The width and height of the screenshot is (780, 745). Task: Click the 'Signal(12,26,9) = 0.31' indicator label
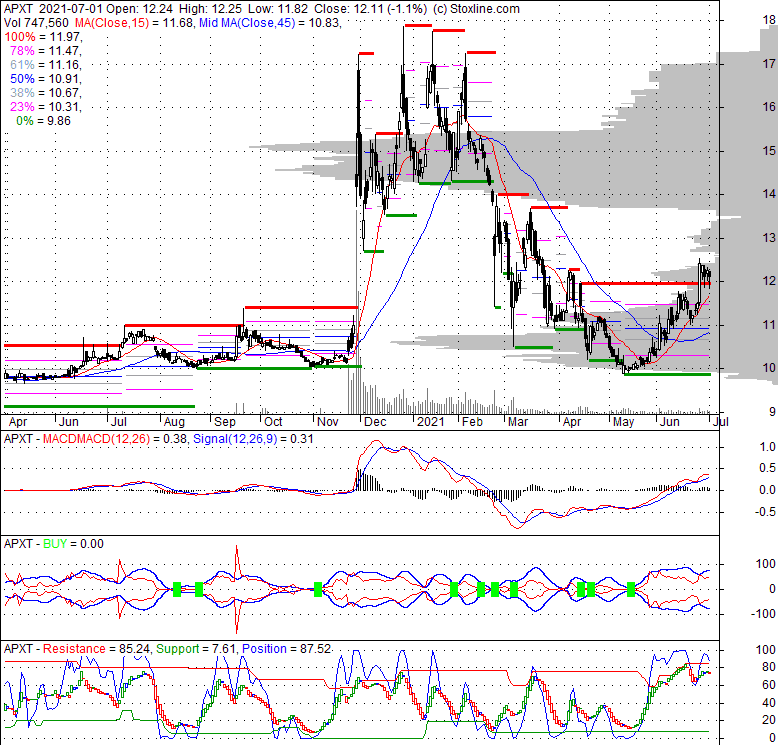(x=253, y=439)
